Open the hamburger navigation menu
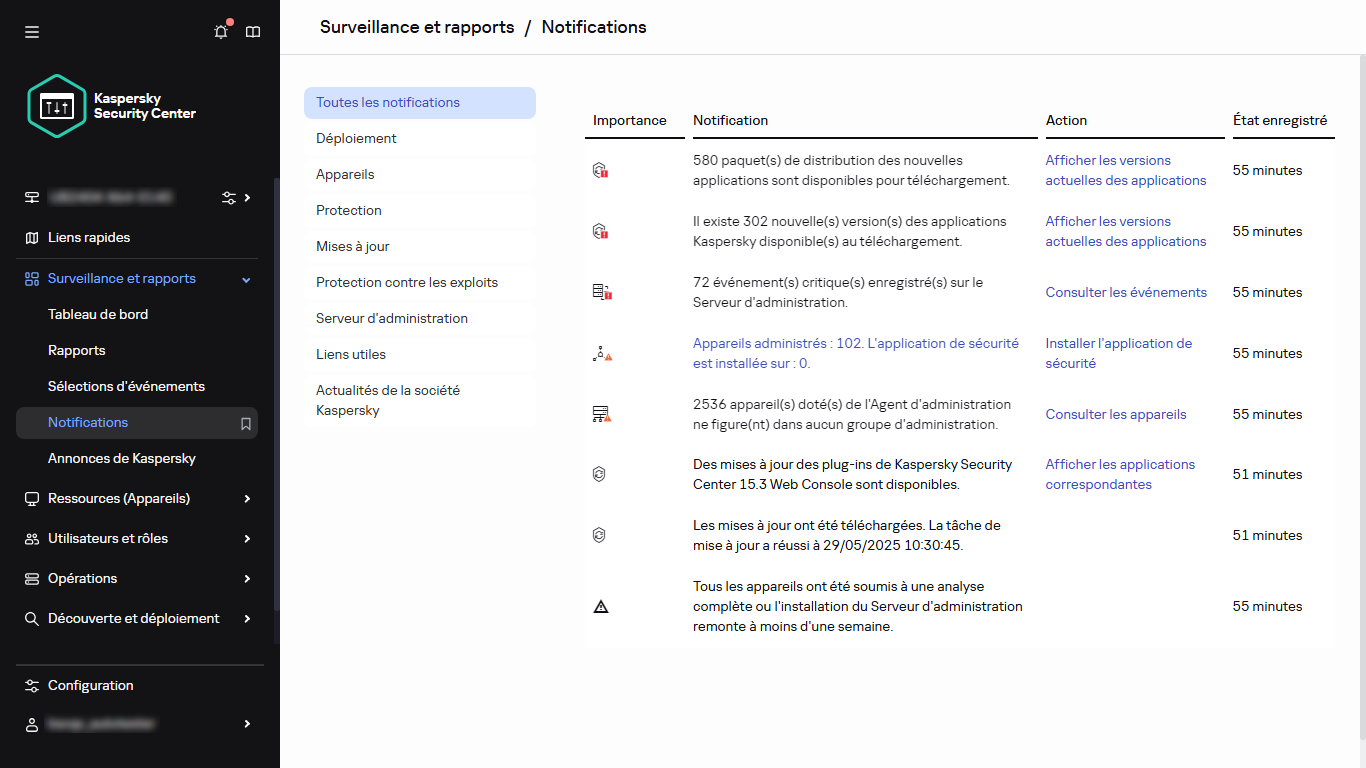Image resolution: width=1366 pixels, height=768 pixels. coord(31,31)
